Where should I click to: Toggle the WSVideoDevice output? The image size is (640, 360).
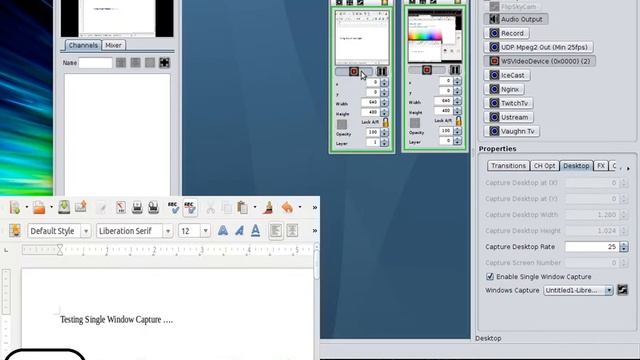540,61
